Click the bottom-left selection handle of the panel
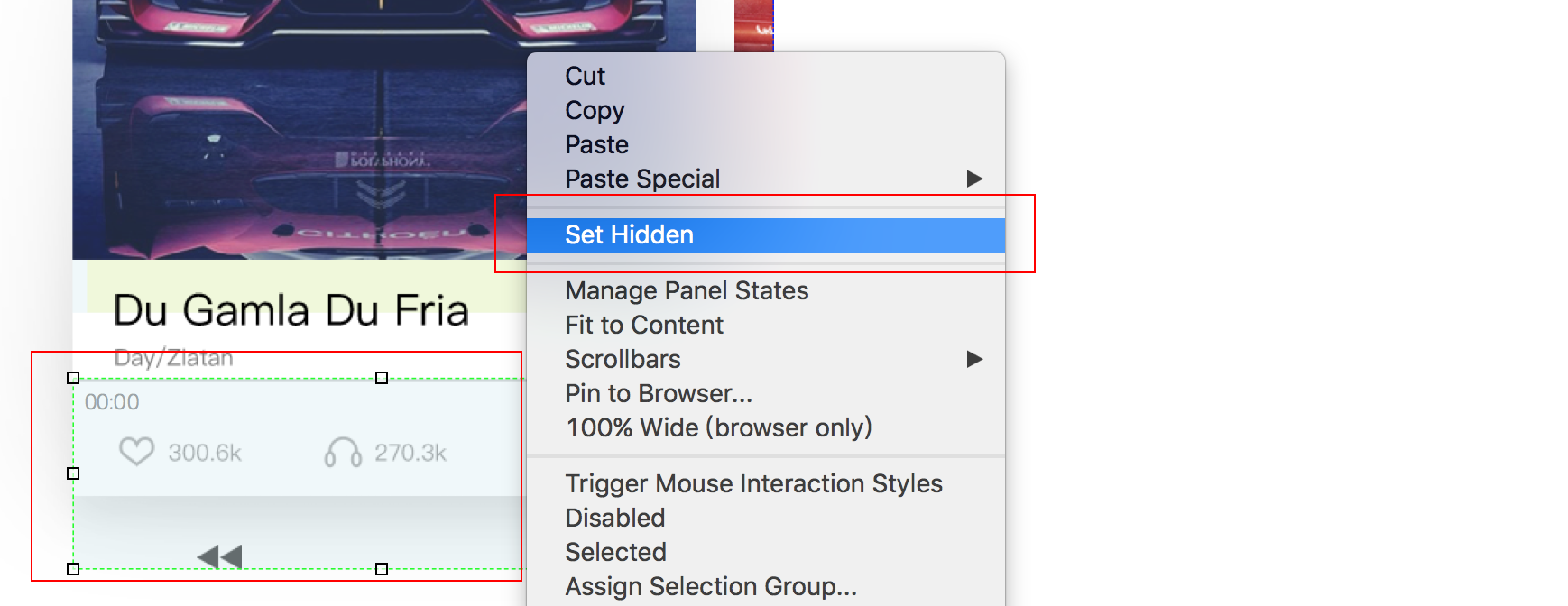 [x=73, y=569]
